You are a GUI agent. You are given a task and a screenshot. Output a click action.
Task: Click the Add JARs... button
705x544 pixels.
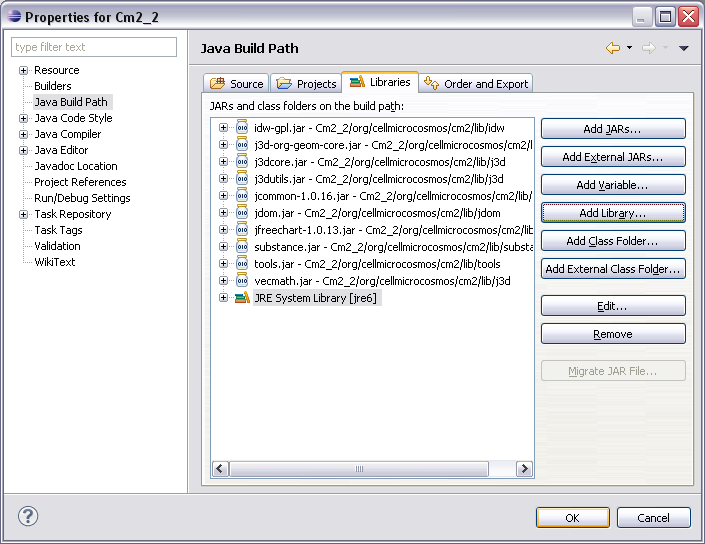[613, 129]
